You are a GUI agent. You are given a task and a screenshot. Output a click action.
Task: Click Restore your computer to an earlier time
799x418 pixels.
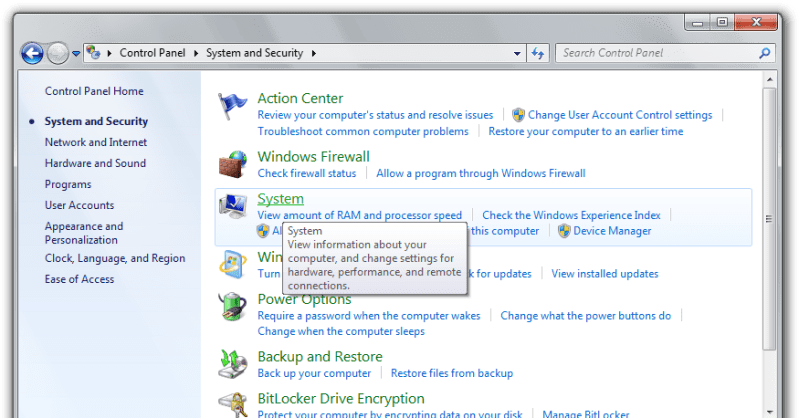pos(586,132)
